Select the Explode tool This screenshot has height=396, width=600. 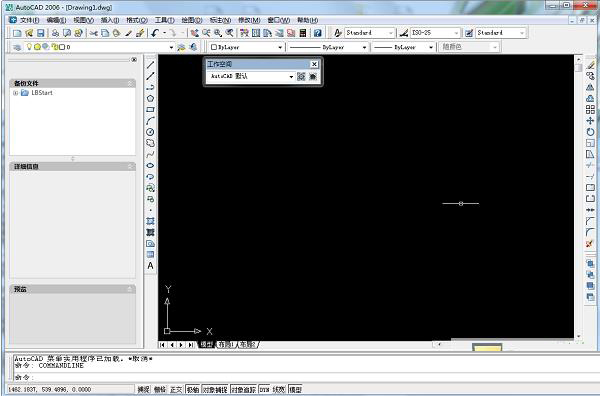pyautogui.click(x=590, y=243)
